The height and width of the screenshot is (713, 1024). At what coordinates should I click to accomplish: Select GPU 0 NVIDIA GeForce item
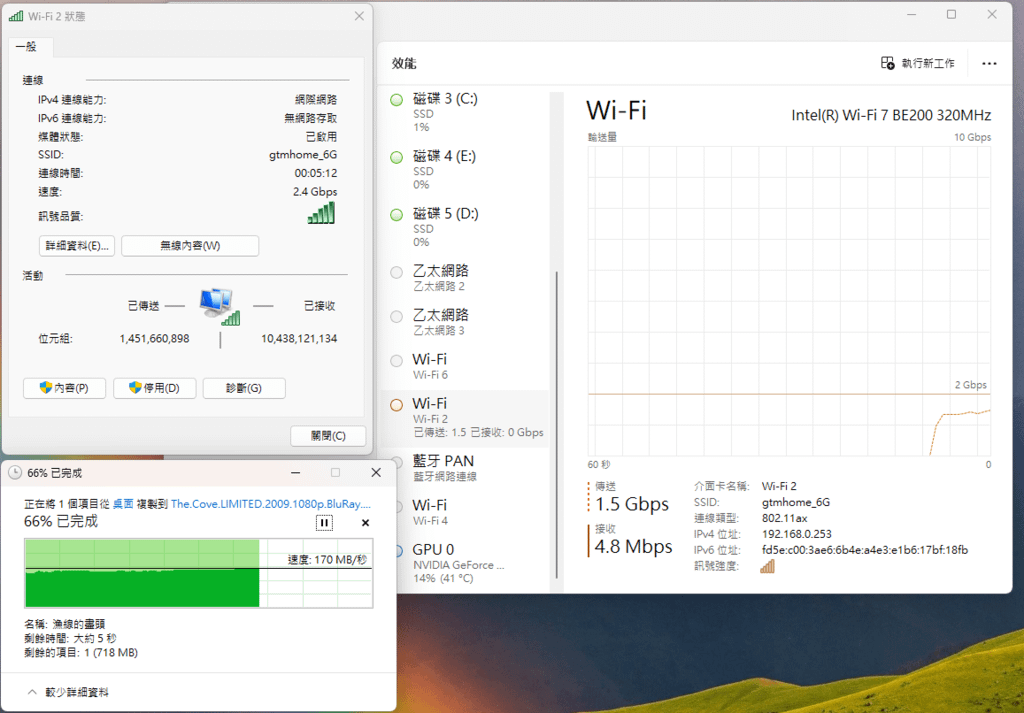pyautogui.click(x=464, y=563)
